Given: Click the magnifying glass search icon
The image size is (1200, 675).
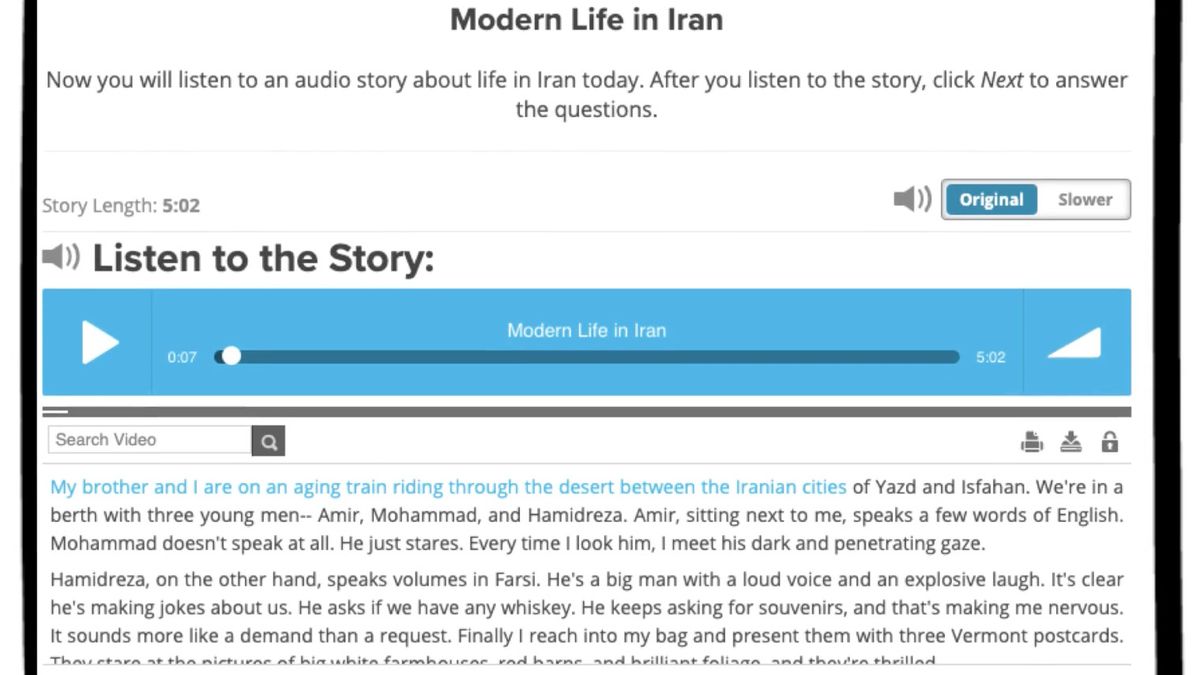Looking at the screenshot, I should coord(268,440).
